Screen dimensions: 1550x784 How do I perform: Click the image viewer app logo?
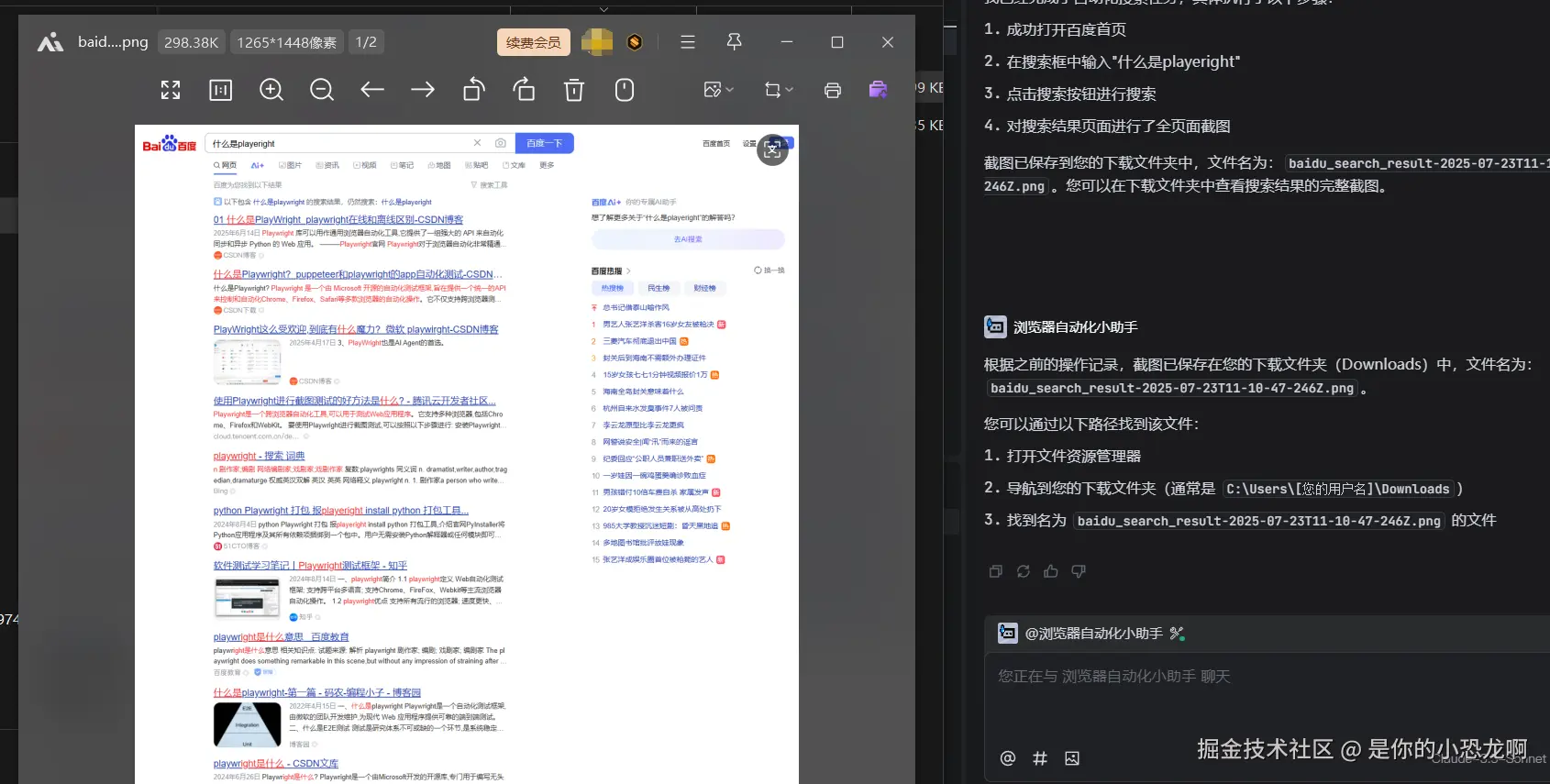(x=50, y=42)
